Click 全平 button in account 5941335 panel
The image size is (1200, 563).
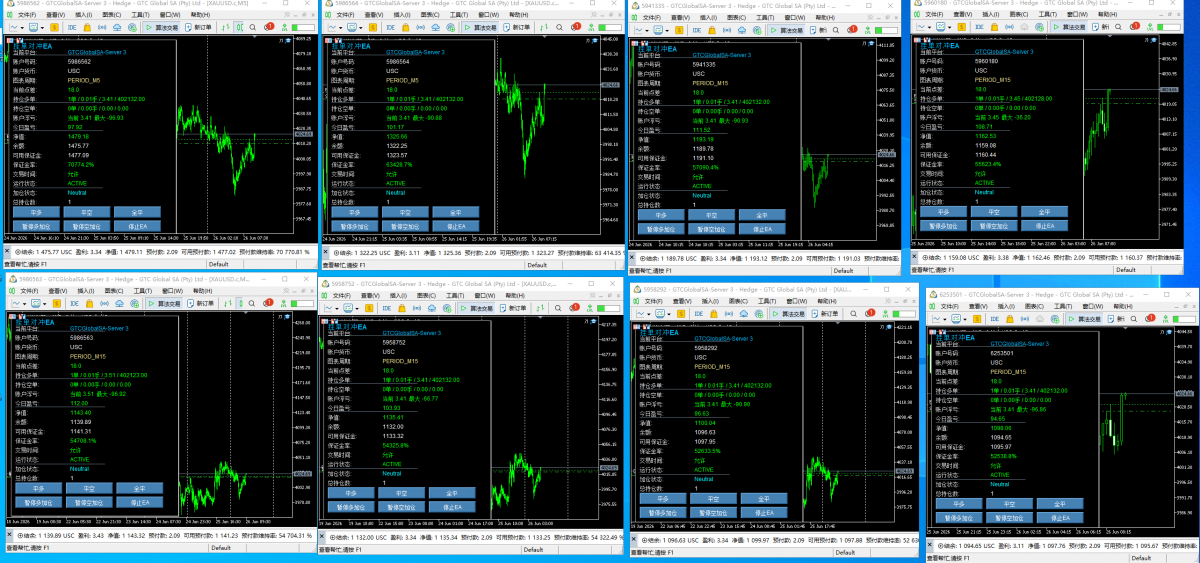click(764, 215)
